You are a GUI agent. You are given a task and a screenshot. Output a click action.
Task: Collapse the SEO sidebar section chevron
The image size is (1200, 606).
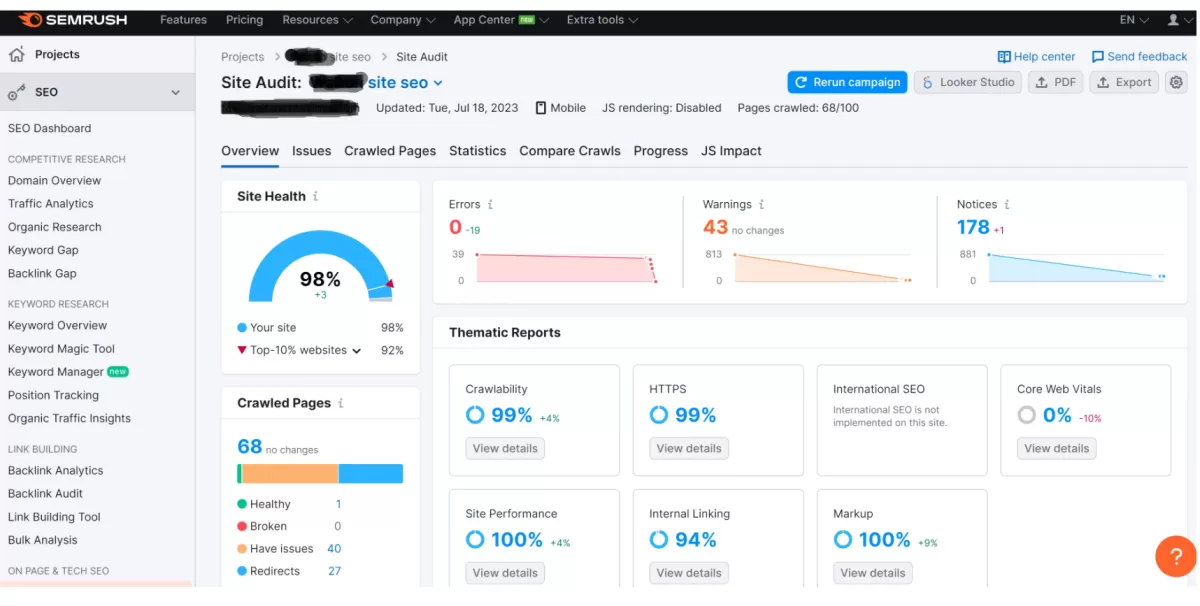point(176,92)
